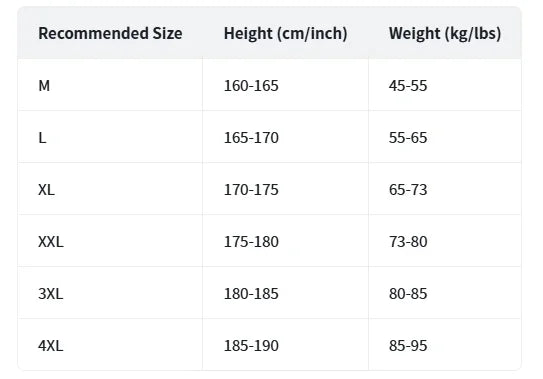
Task: Click the 45-55 weight value
Action: (408, 86)
